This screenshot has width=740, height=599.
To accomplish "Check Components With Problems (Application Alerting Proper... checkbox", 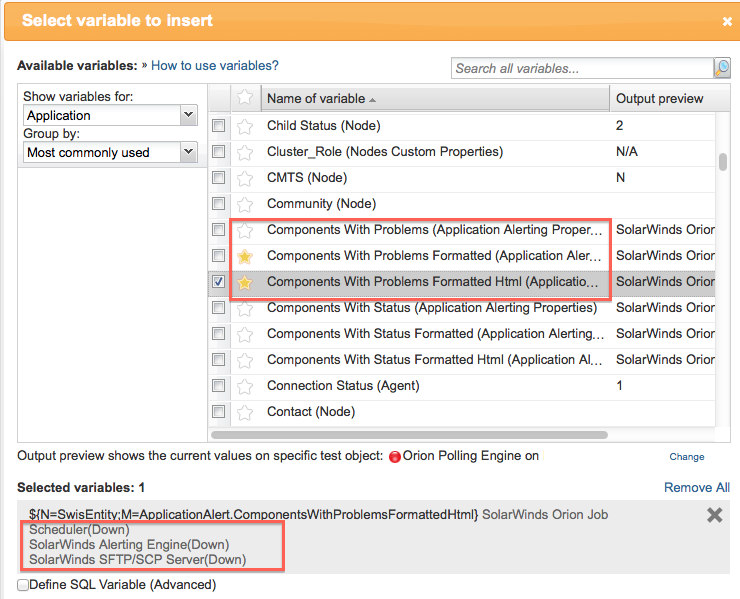I will (219, 229).
